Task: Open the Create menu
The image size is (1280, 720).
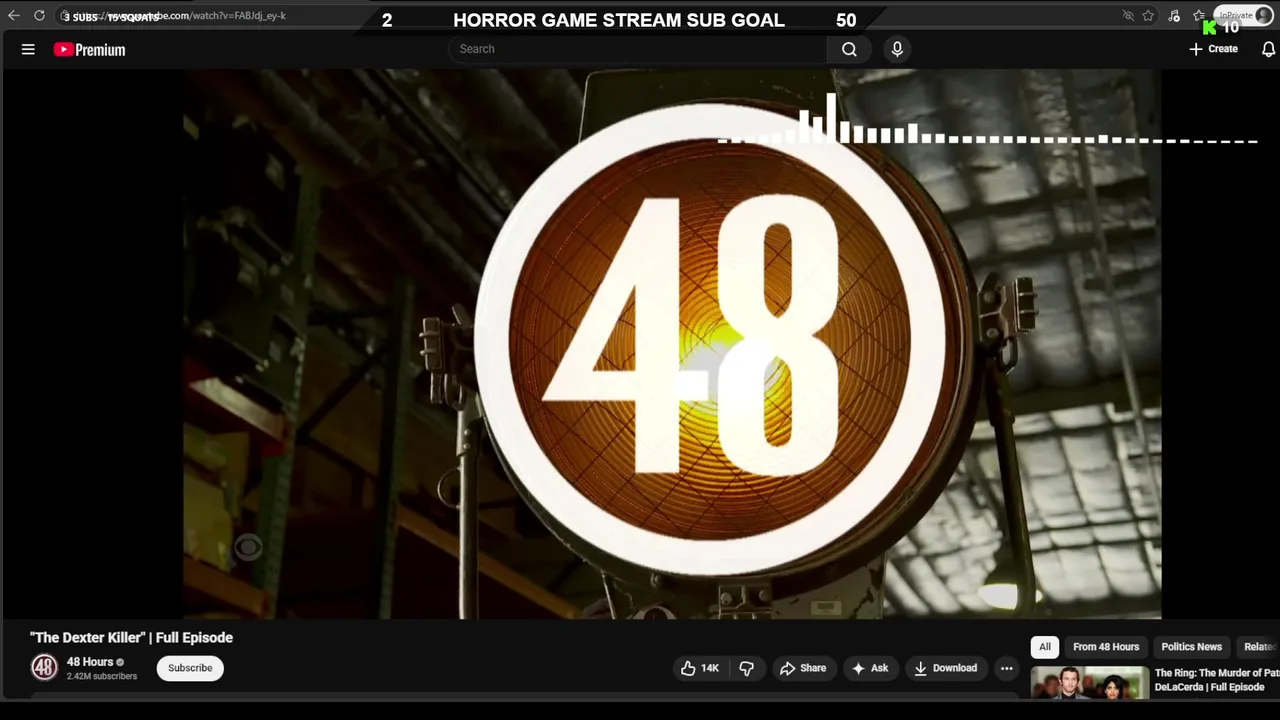Action: tap(1213, 49)
